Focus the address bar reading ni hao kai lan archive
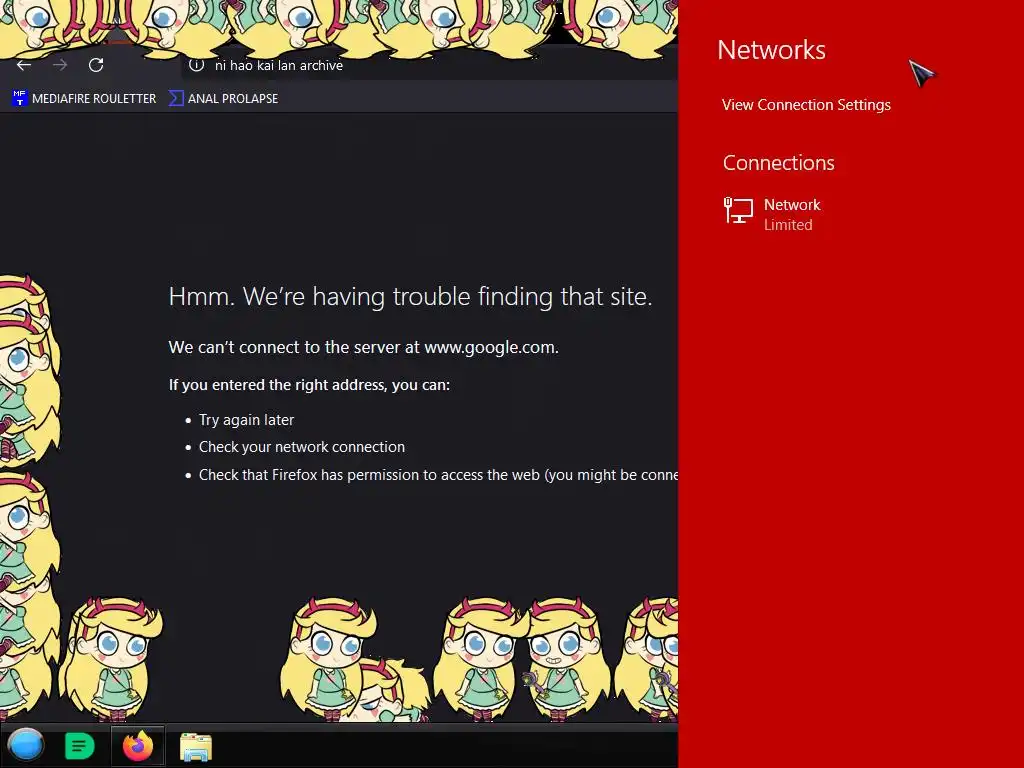The image size is (1024, 768). pos(428,65)
